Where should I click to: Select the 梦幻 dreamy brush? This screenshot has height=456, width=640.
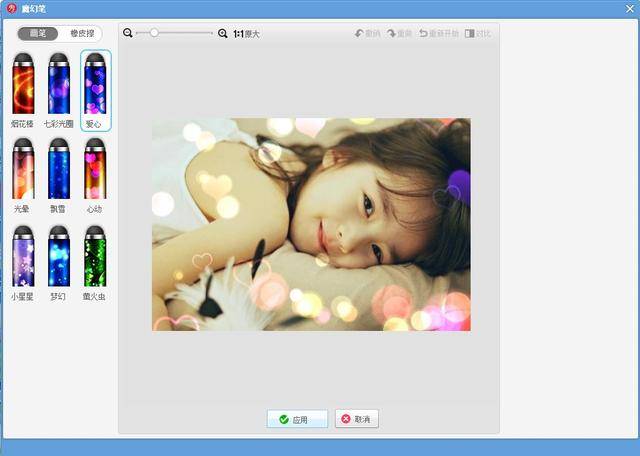(x=59, y=258)
